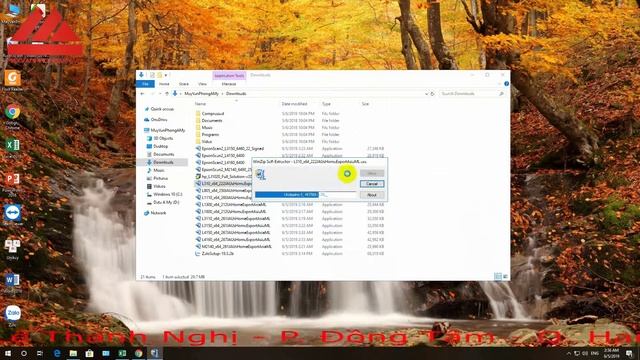
Task: Select the Programs folder
Action: click(210, 134)
